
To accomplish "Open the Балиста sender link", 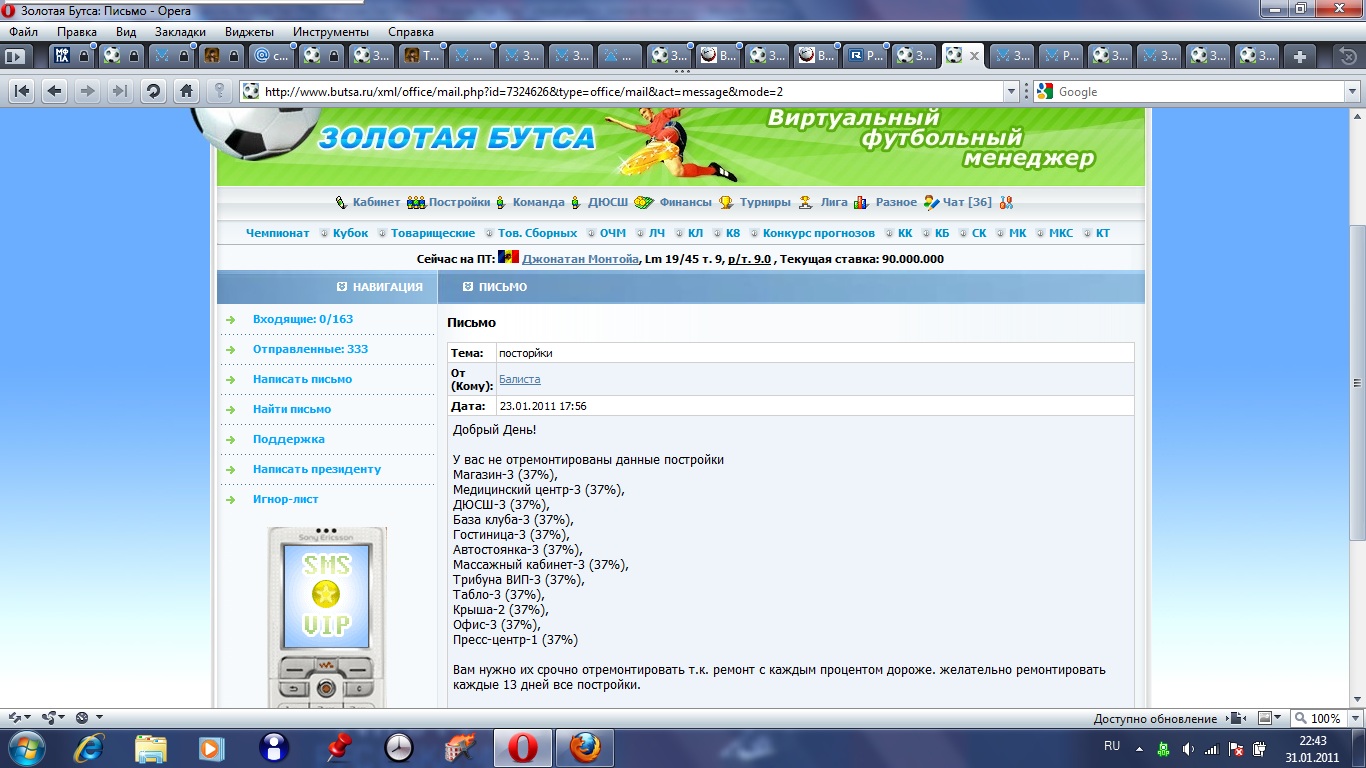I will (519, 379).
